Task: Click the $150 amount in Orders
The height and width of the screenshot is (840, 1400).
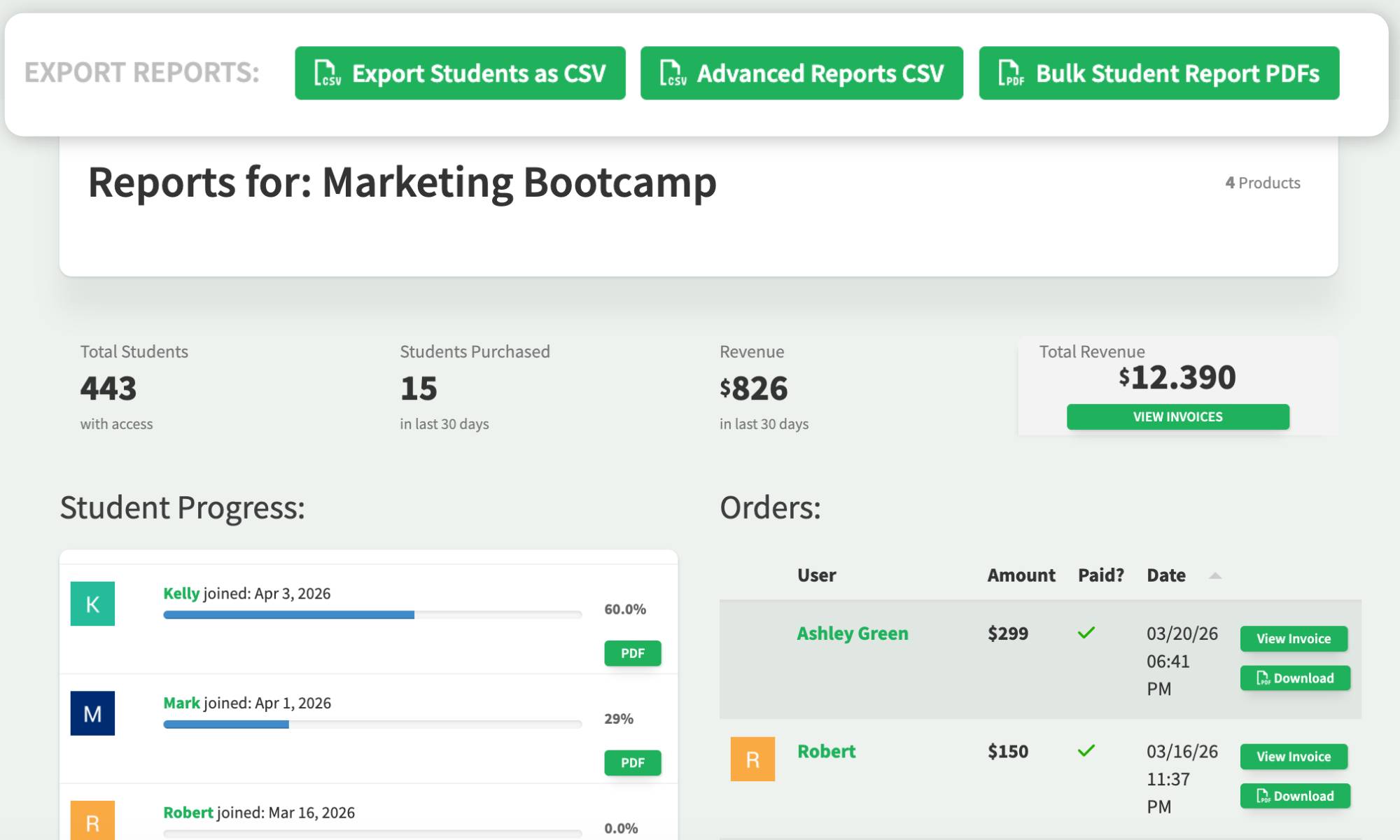Action: 1008,751
